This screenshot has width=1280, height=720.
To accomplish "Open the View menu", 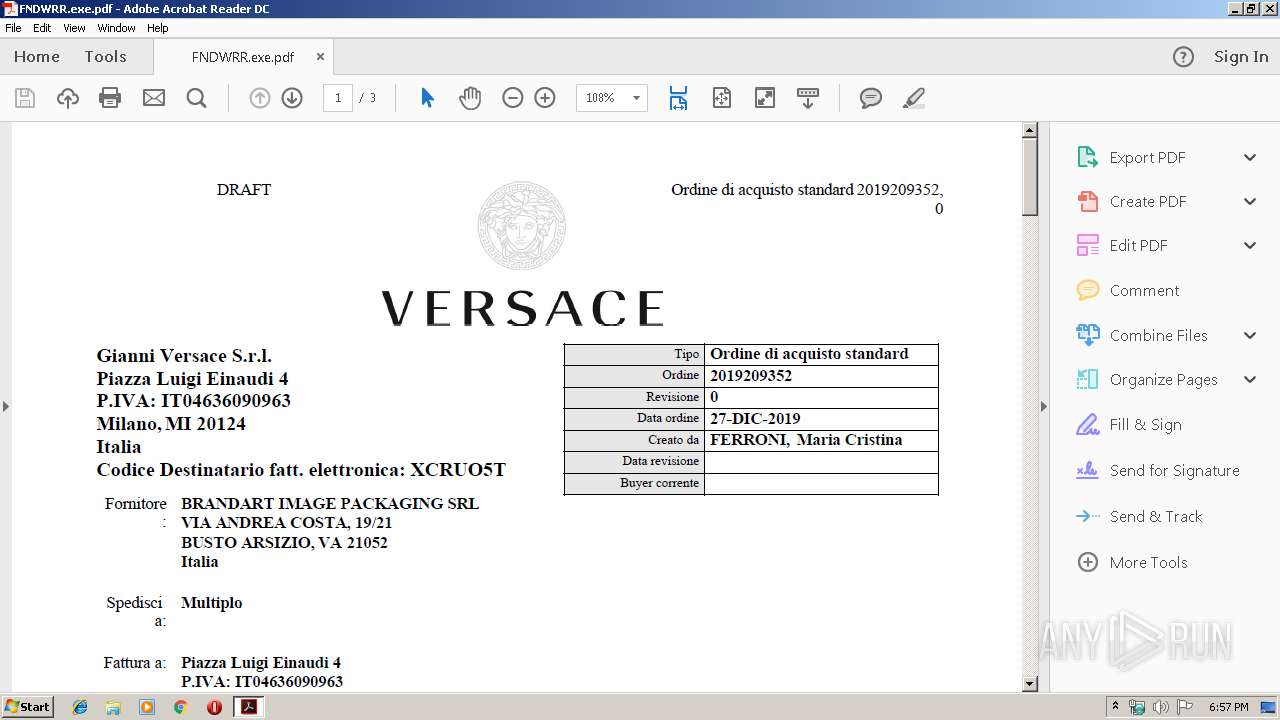I will [74, 28].
